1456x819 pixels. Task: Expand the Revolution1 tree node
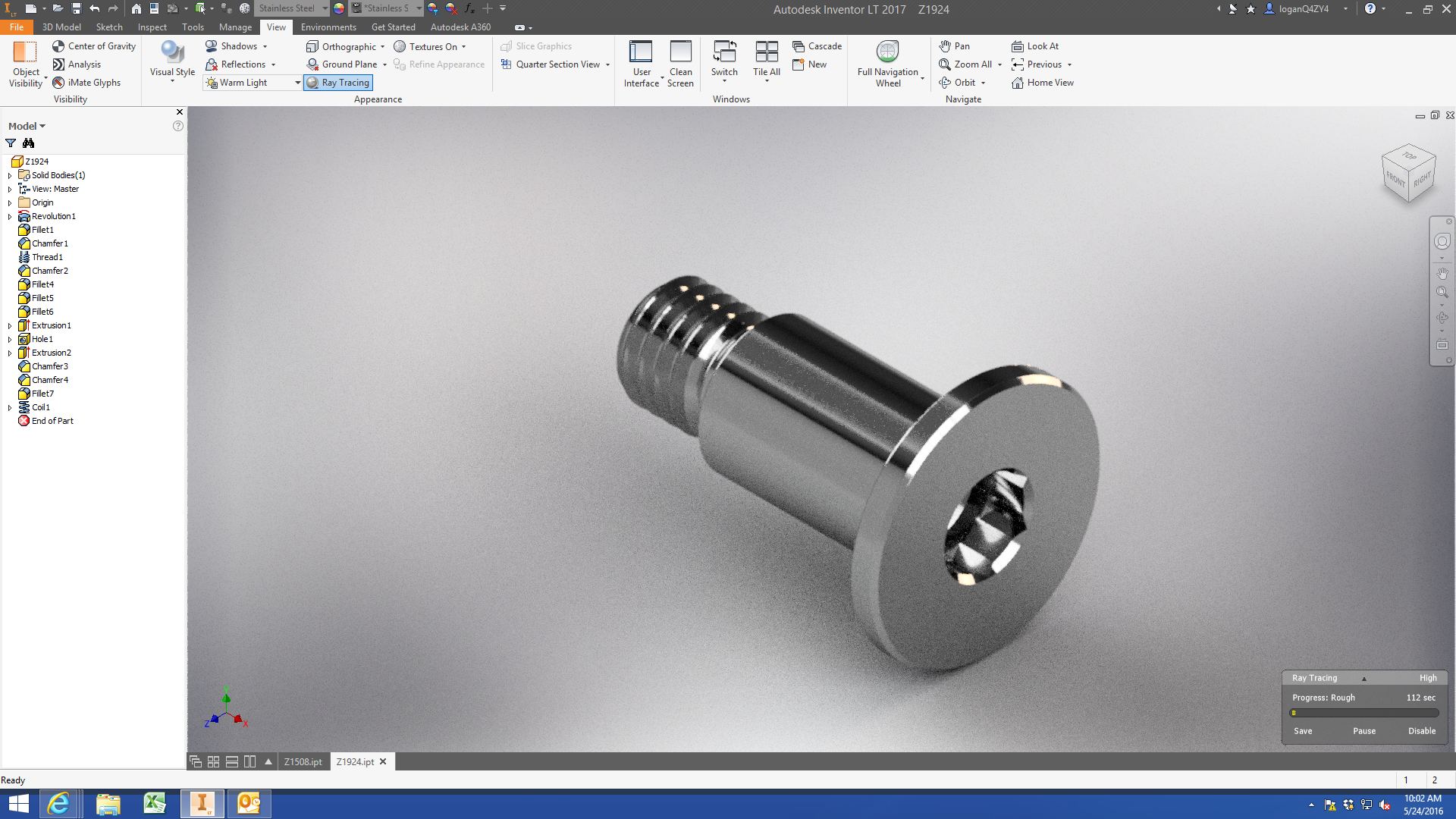10,217
